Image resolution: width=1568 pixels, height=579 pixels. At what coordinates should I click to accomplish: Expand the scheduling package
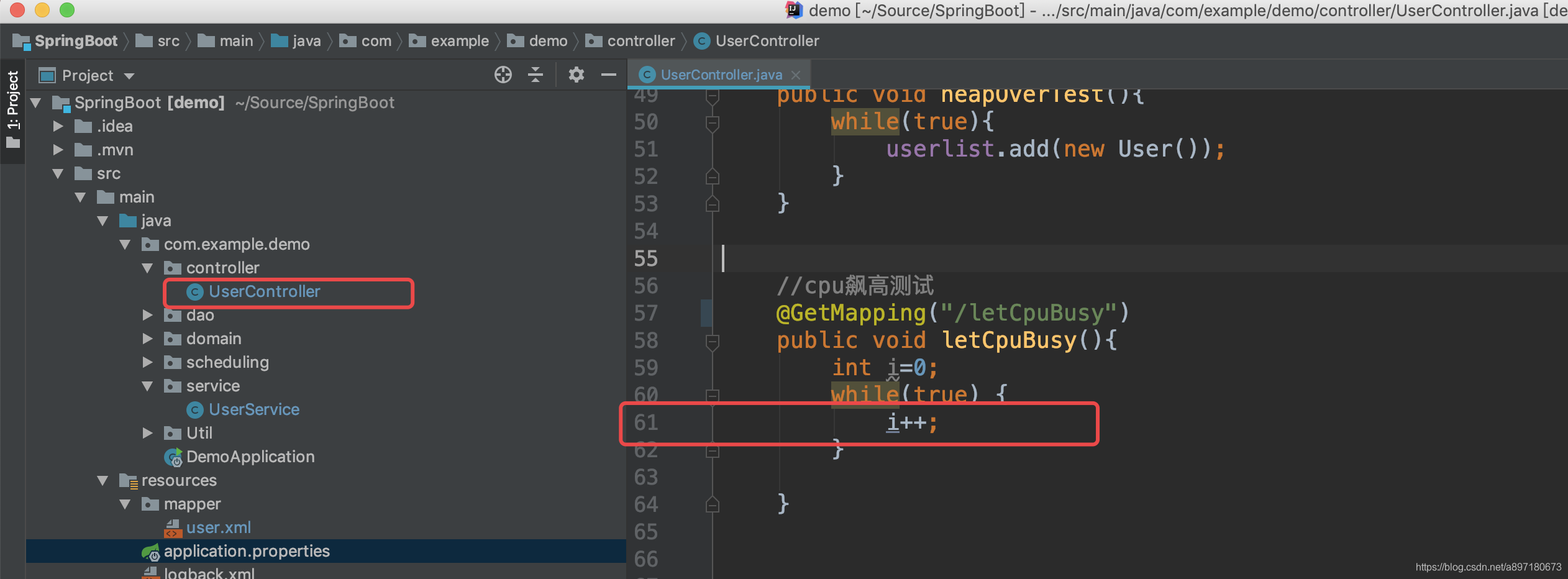click(148, 362)
